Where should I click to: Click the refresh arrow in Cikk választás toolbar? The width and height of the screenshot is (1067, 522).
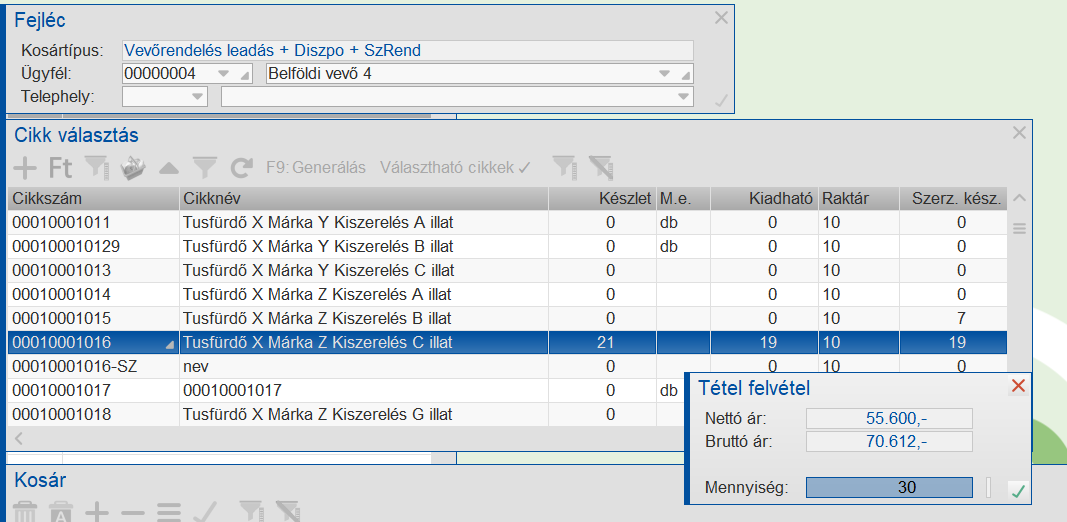click(241, 168)
